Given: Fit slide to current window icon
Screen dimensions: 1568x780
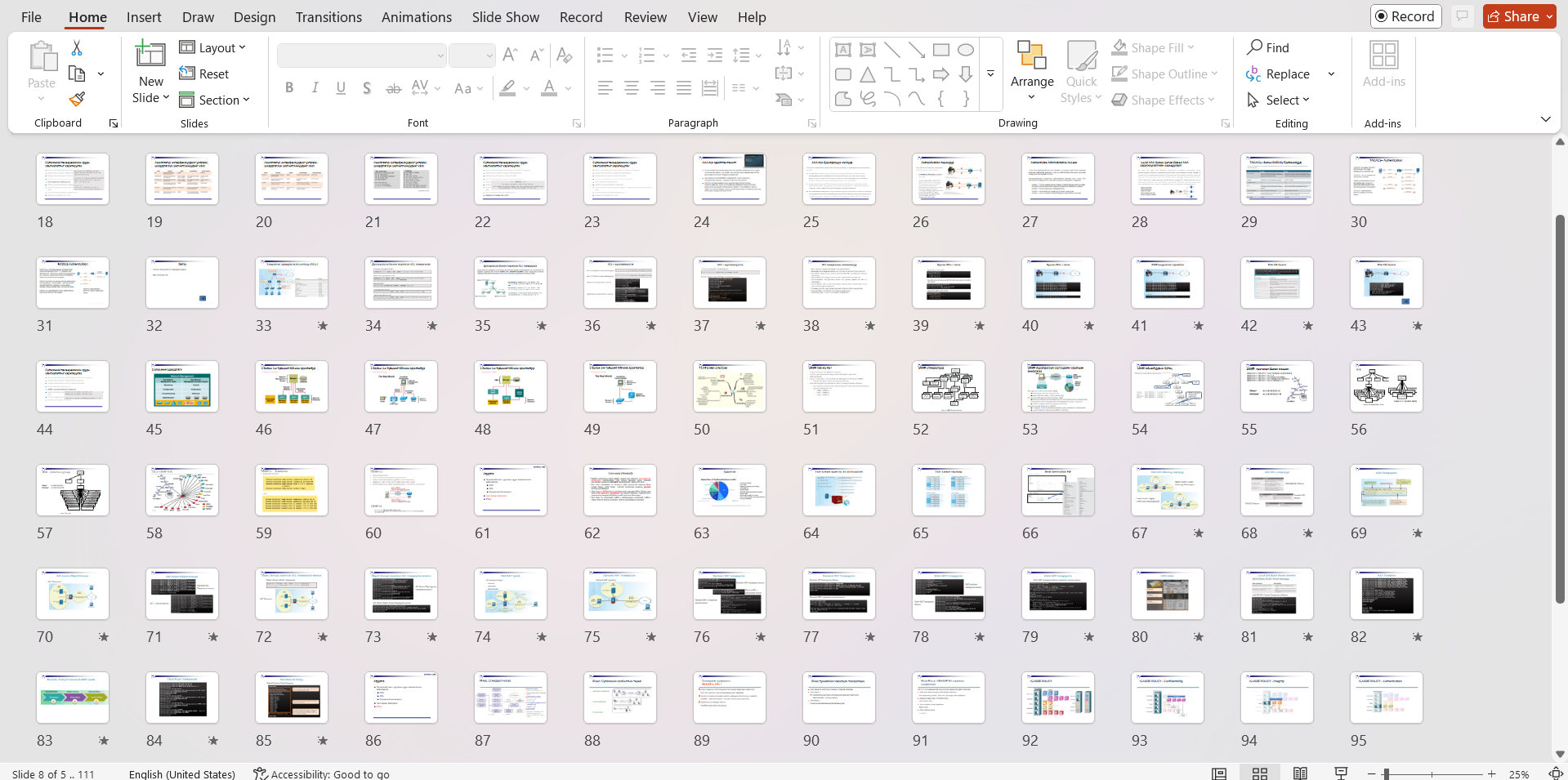Looking at the screenshot, I should pos(1556,773).
